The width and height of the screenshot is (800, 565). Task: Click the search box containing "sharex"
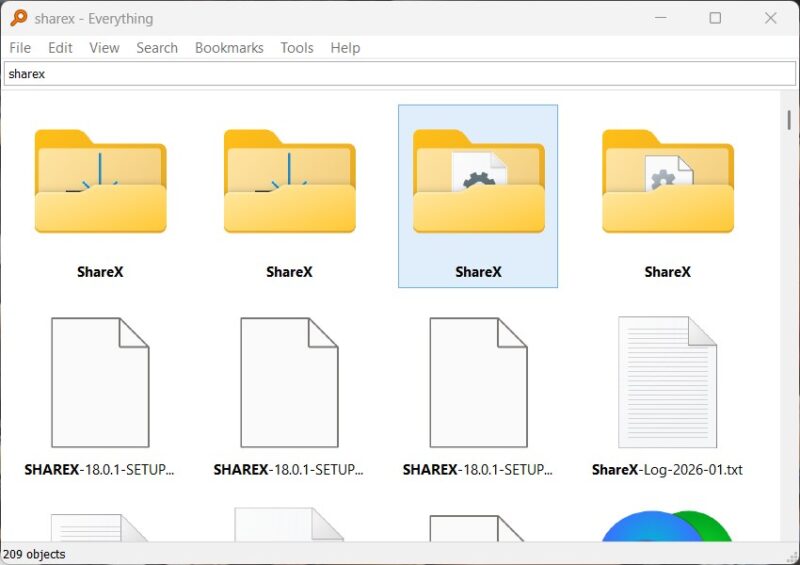tap(399, 74)
